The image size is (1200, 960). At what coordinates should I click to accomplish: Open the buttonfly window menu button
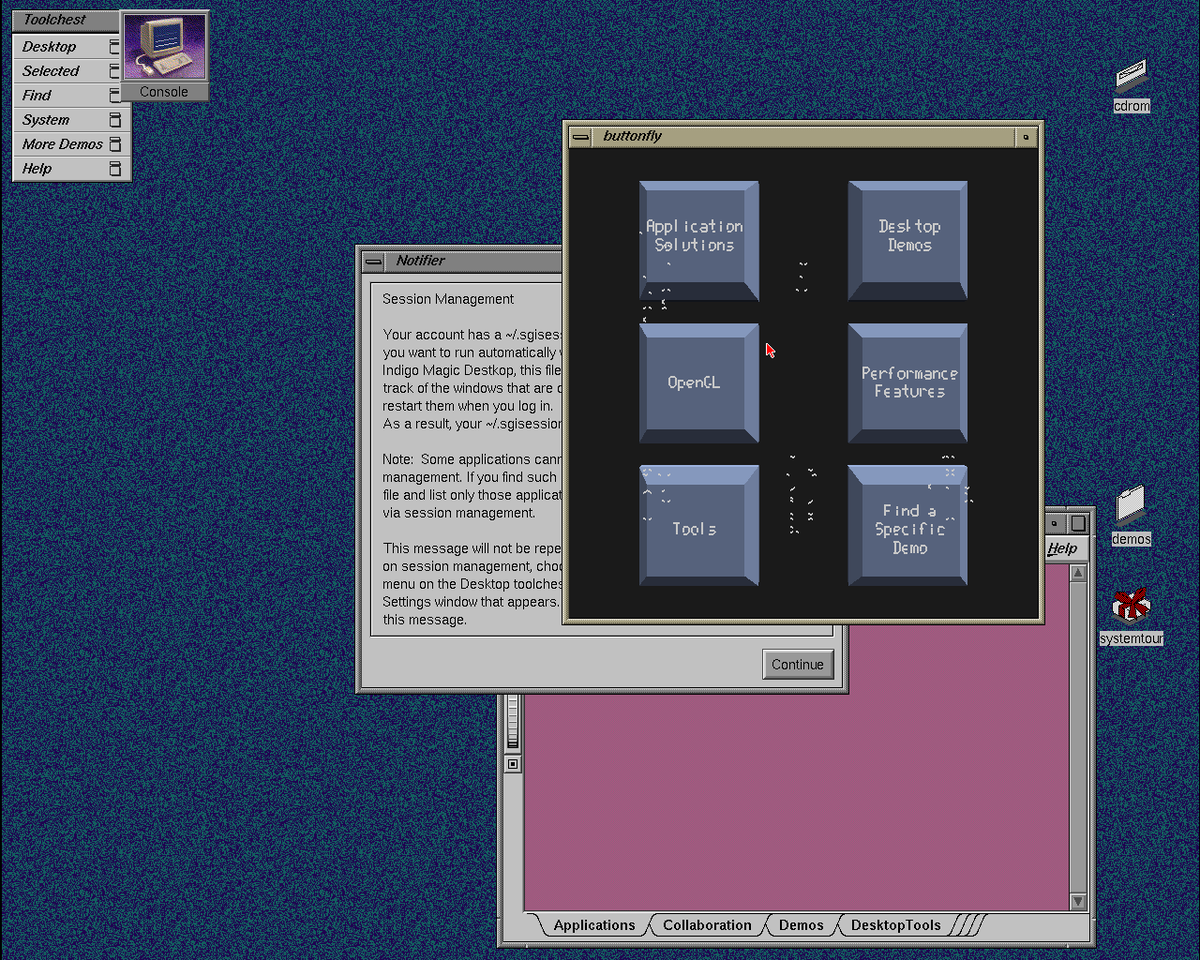[x=581, y=136]
